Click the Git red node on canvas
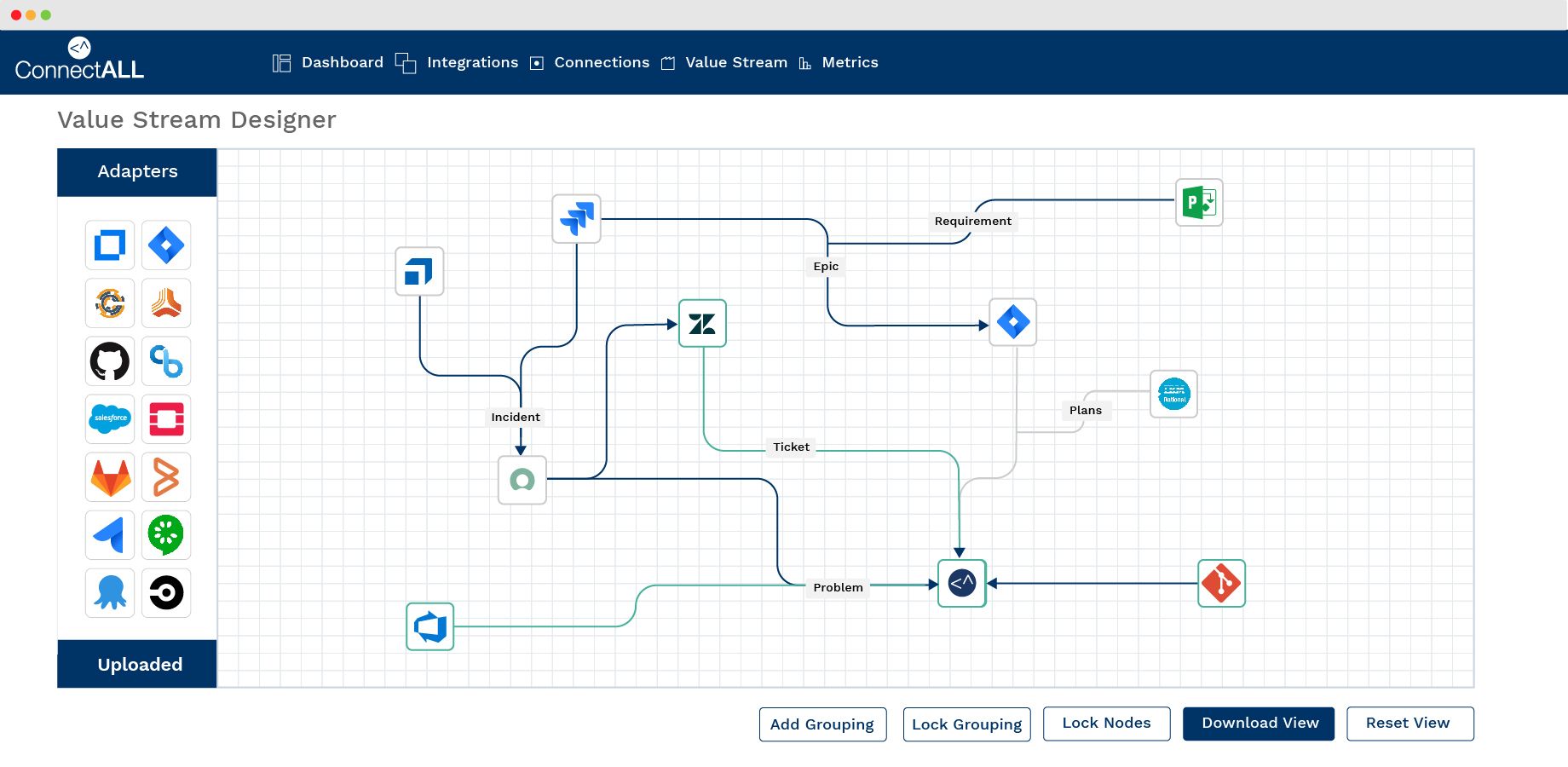Viewport: 1568px width, 767px height. pyautogui.click(x=1221, y=583)
